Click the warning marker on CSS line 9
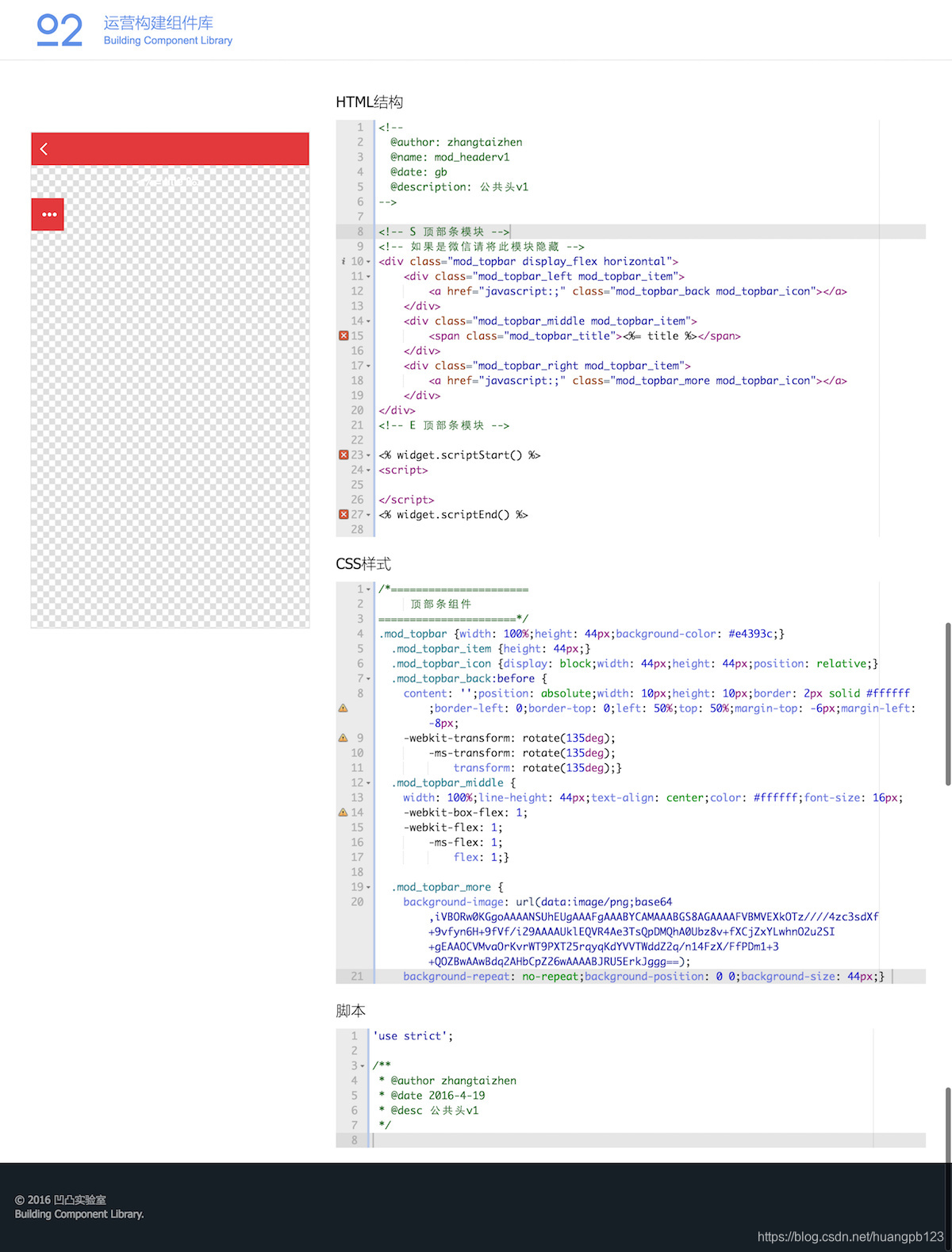 point(343,738)
